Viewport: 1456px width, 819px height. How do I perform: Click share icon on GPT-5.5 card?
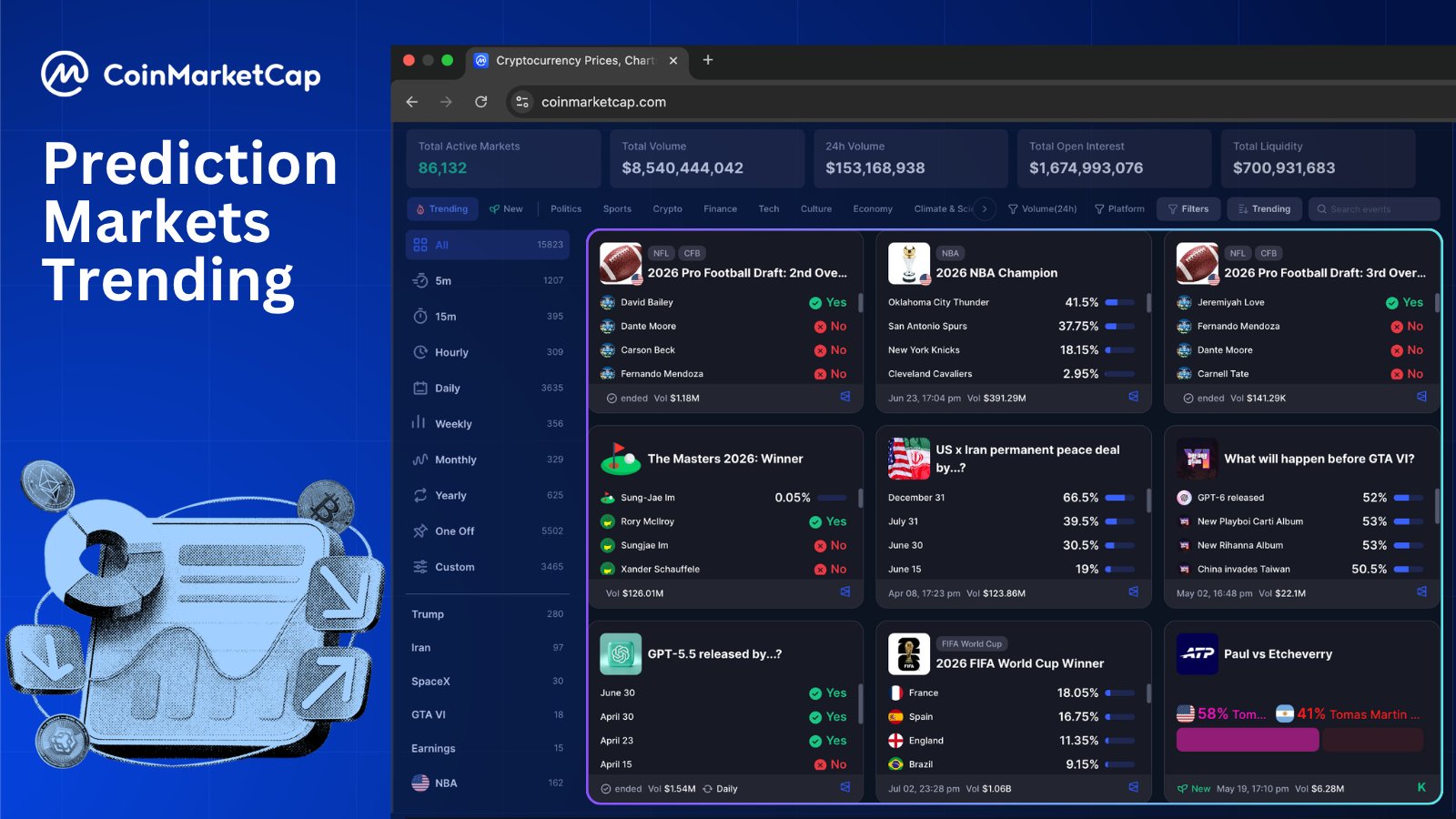click(x=845, y=787)
